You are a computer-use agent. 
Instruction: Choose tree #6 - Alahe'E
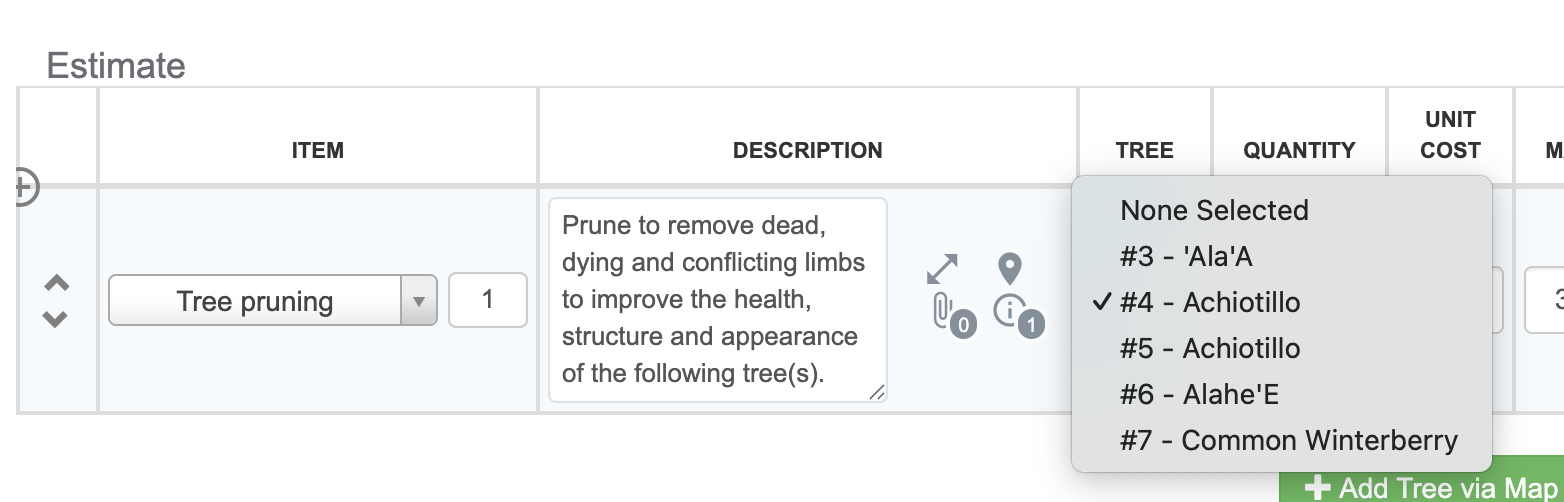(1199, 394)
